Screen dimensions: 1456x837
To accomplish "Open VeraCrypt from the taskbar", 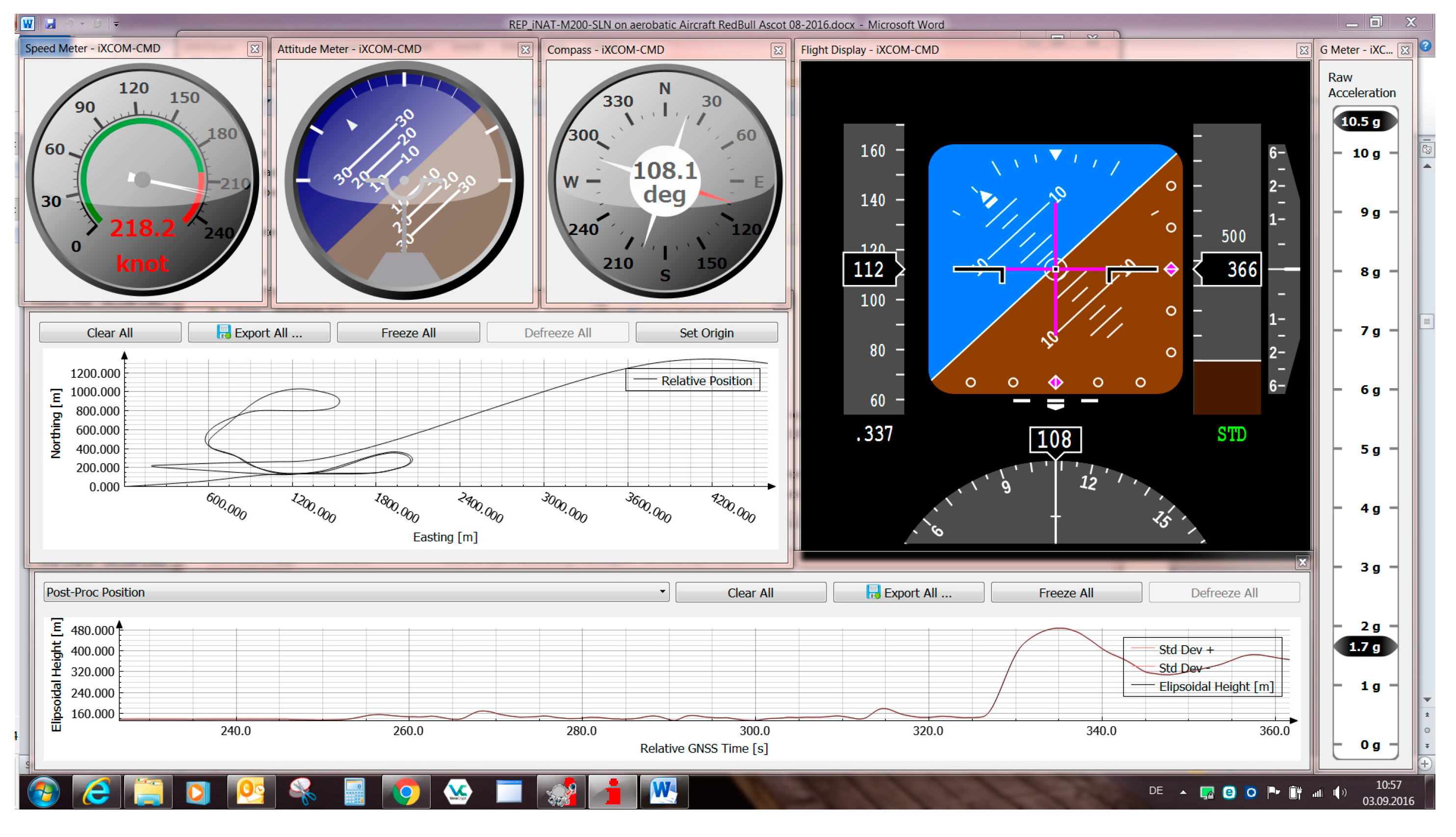I will pos(458,792).
